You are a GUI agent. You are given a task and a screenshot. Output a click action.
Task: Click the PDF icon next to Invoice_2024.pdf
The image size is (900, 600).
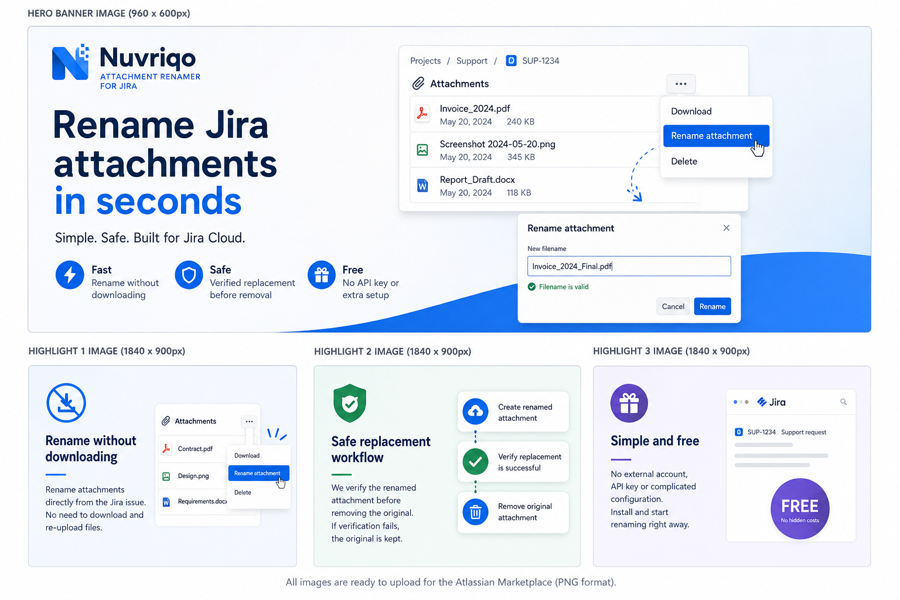422,114
